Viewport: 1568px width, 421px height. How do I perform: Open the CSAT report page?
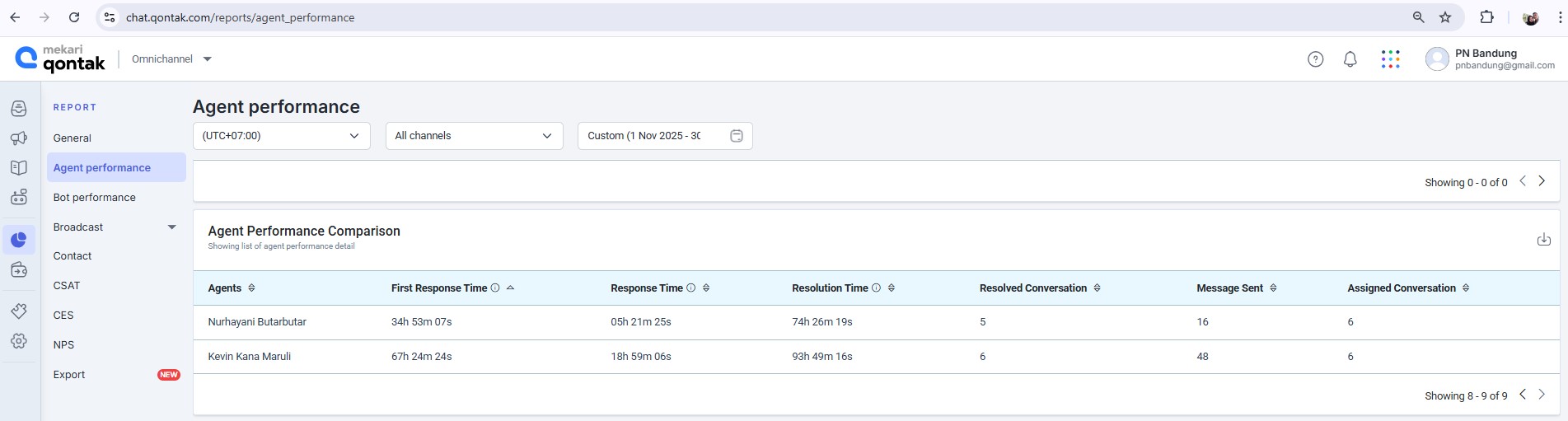pos(67,286)
